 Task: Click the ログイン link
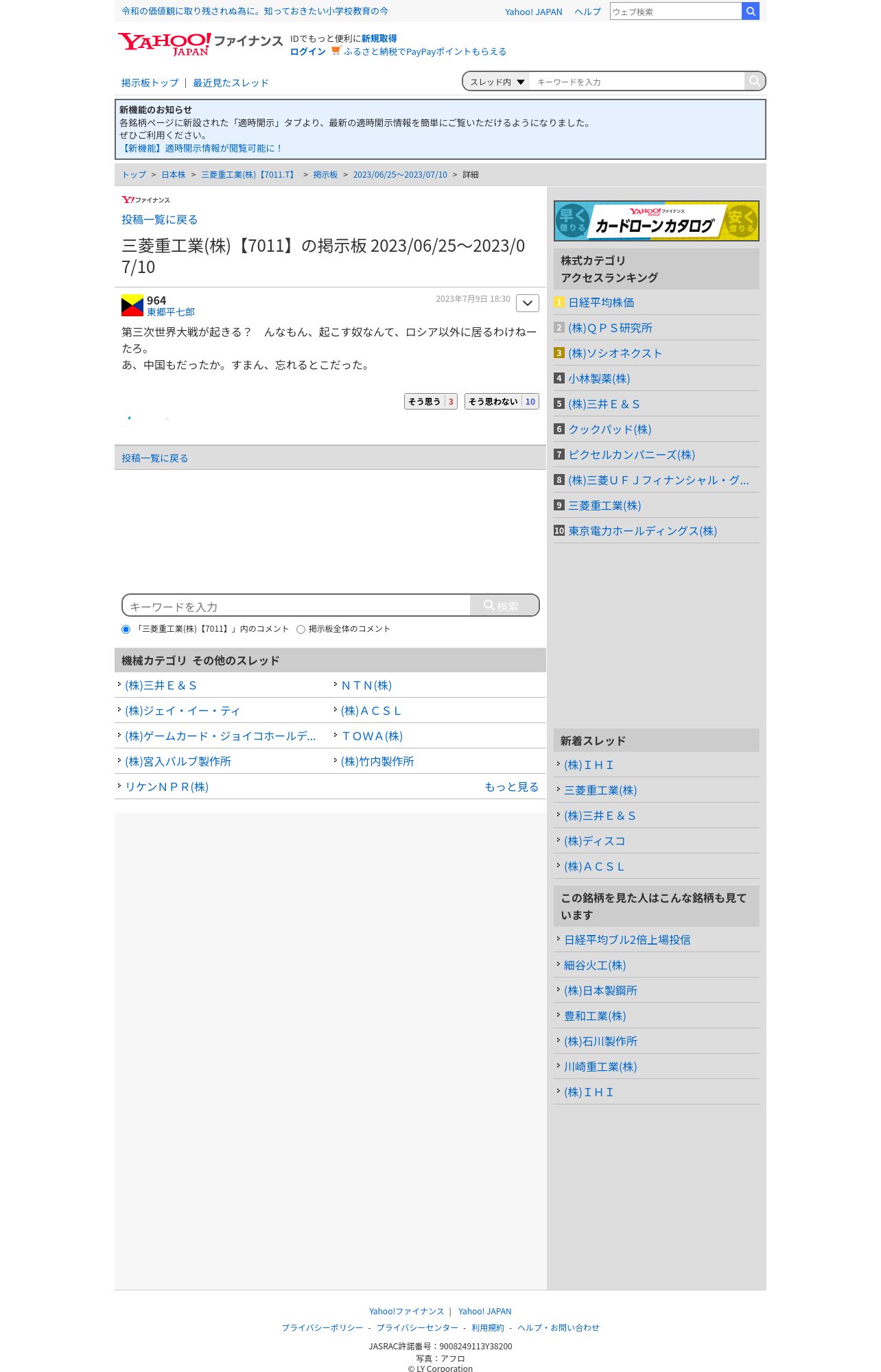pyautogui.click(x=308, y=51)
